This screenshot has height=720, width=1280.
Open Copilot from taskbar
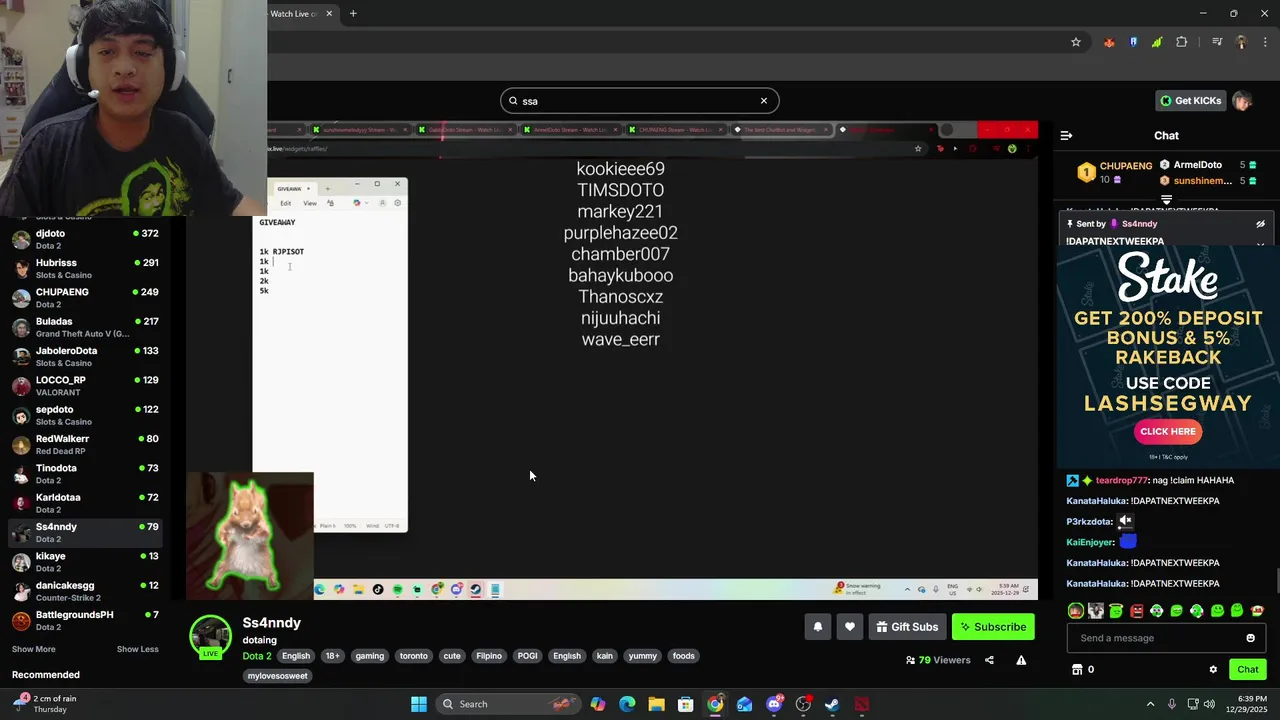pos(598,704)
